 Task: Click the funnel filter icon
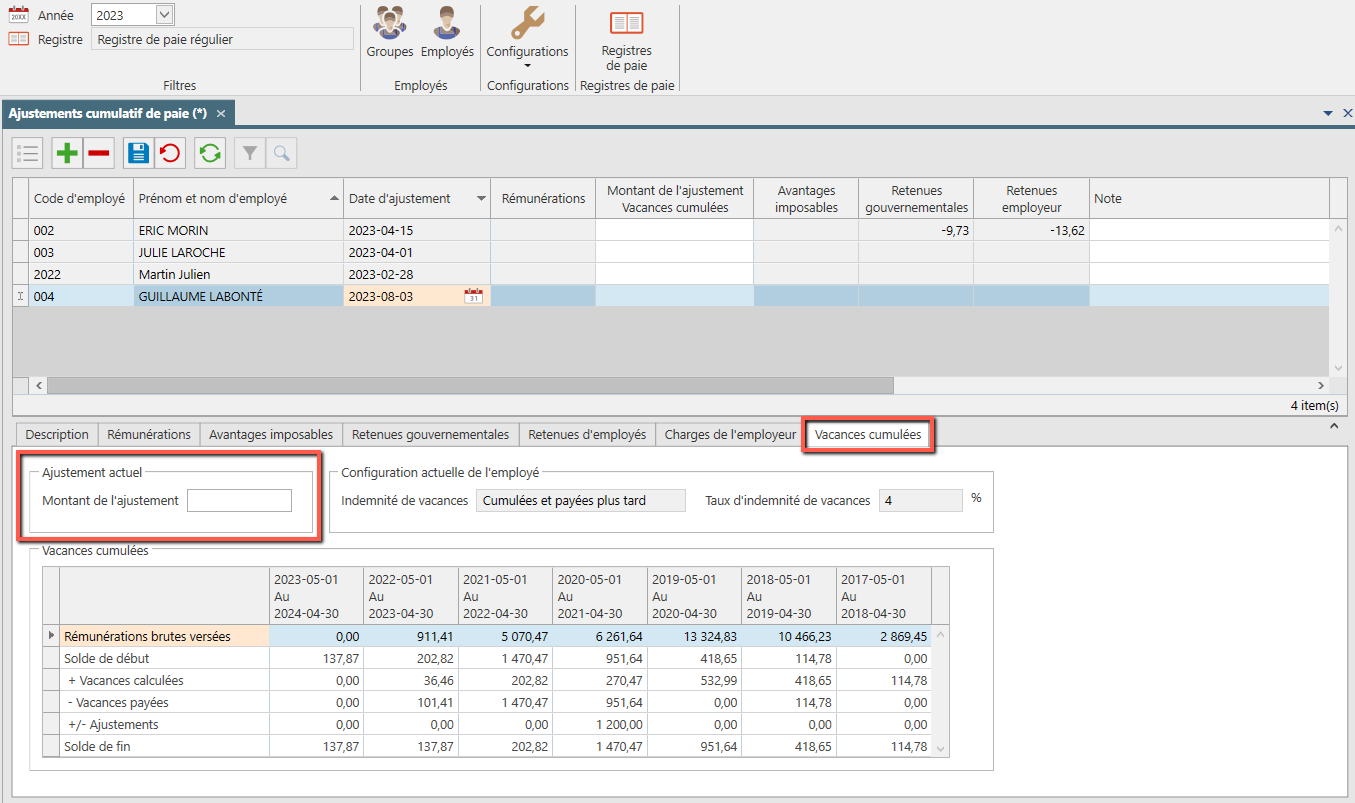[x=250, y=153]
